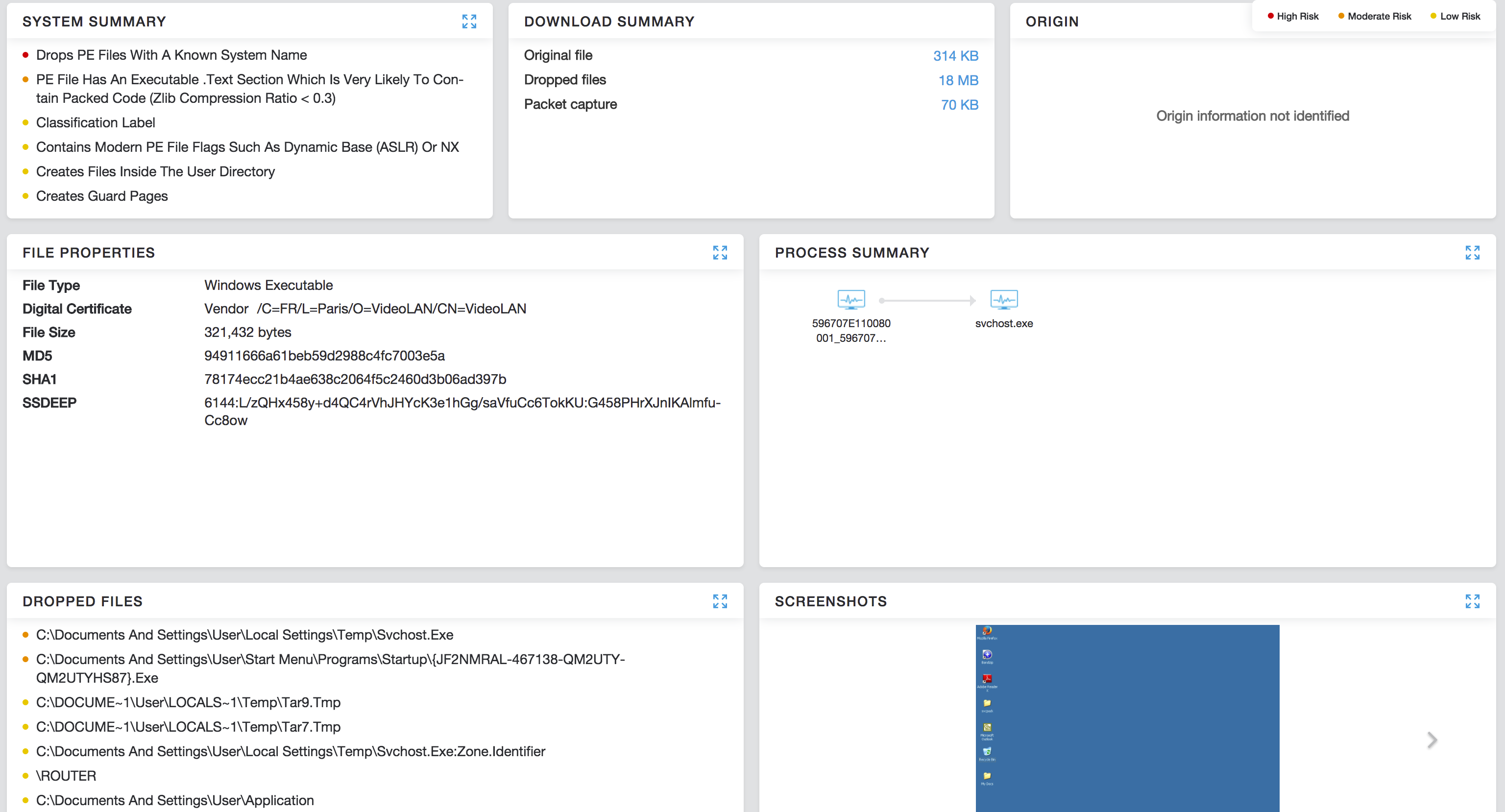Expand the Screenshots panel
Image resolution: width=1505 pixels, height=812 pixels.
click(x=1472, y=601)
